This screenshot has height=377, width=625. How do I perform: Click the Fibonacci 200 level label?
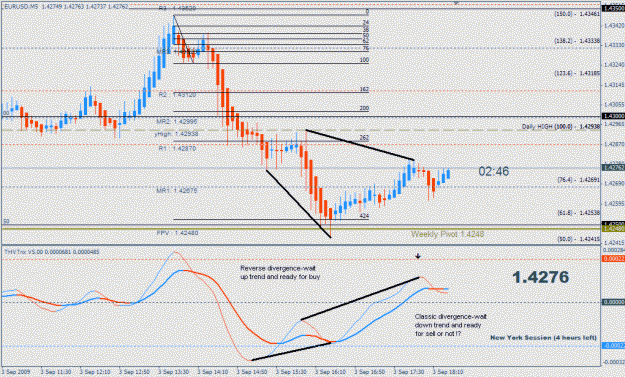[x=364, y=108]
